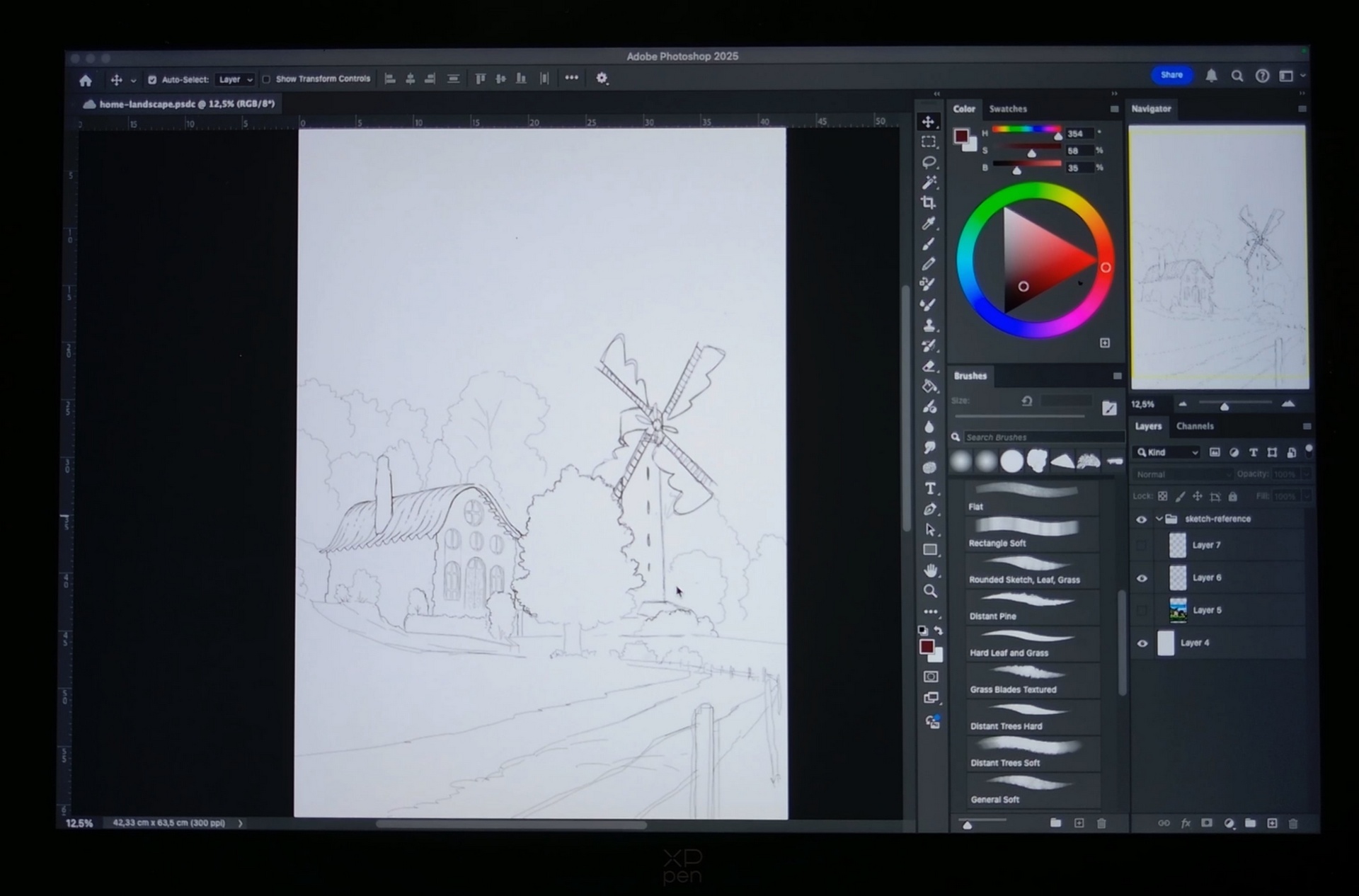Open the Opacity dropdown arrow
The width and height of the screenshot is (1359, 896).
click(x=1307, y=473)
